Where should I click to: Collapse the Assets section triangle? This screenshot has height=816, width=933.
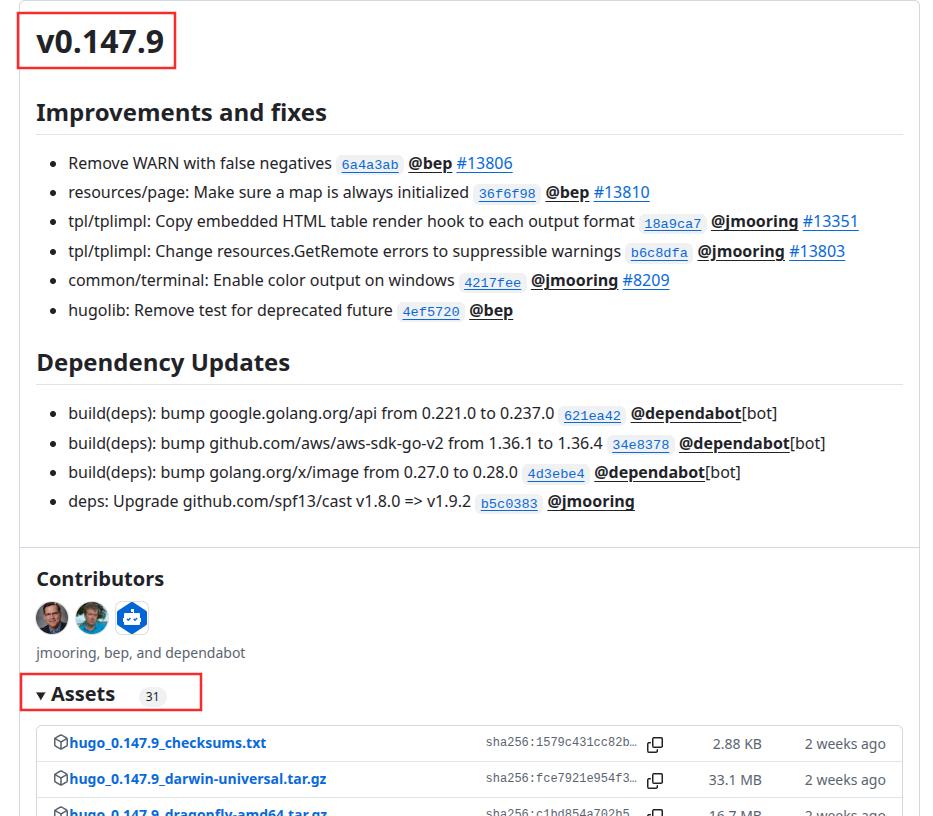point(41,695)
